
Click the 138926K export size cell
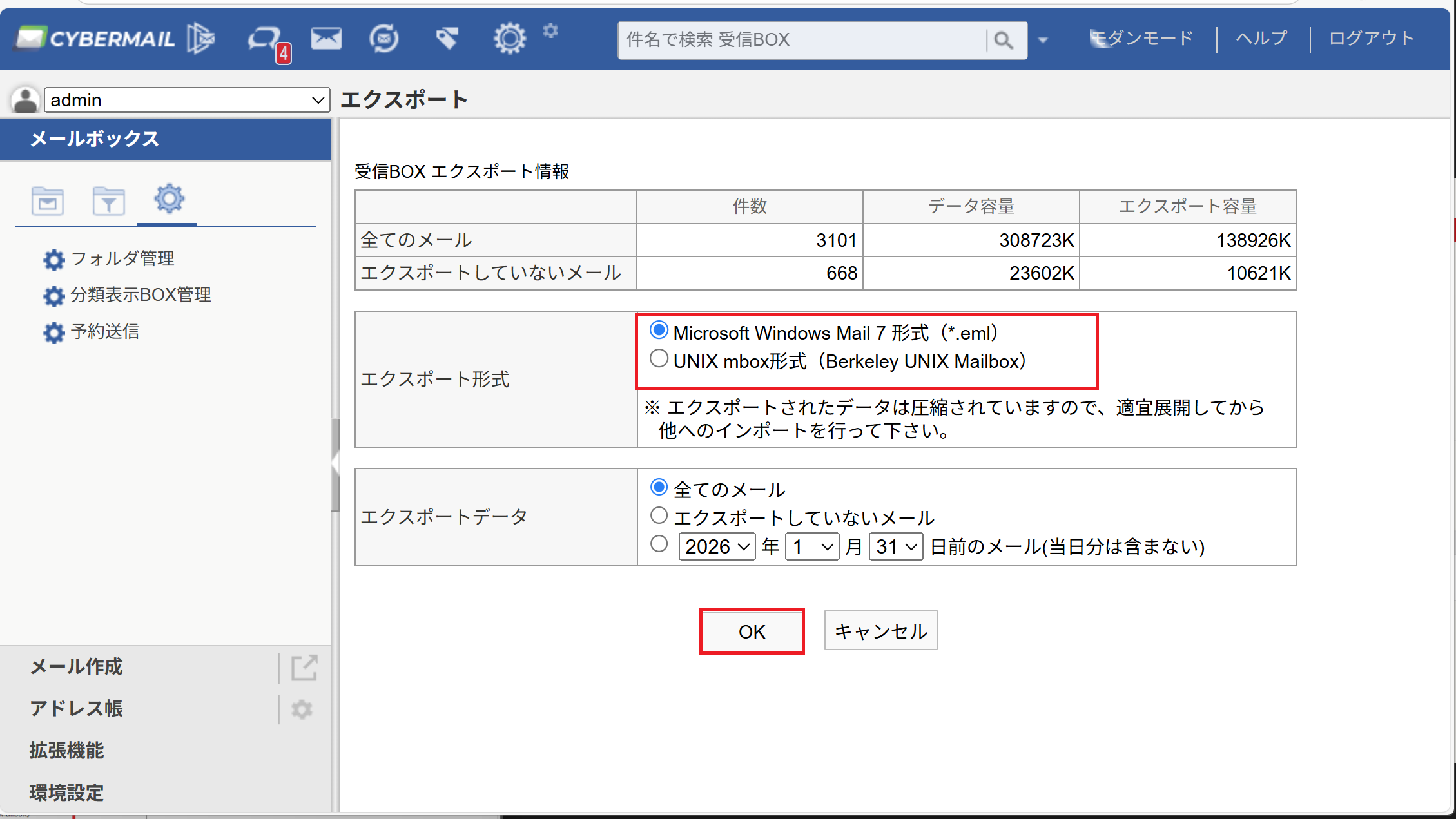(1188, 240)
